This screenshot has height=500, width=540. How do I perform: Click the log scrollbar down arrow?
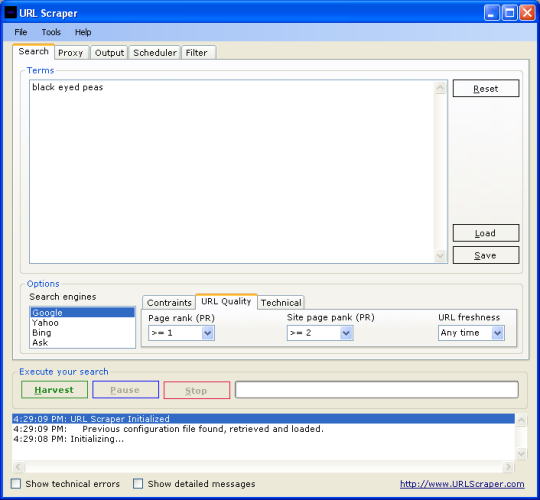tap(521, 454)
